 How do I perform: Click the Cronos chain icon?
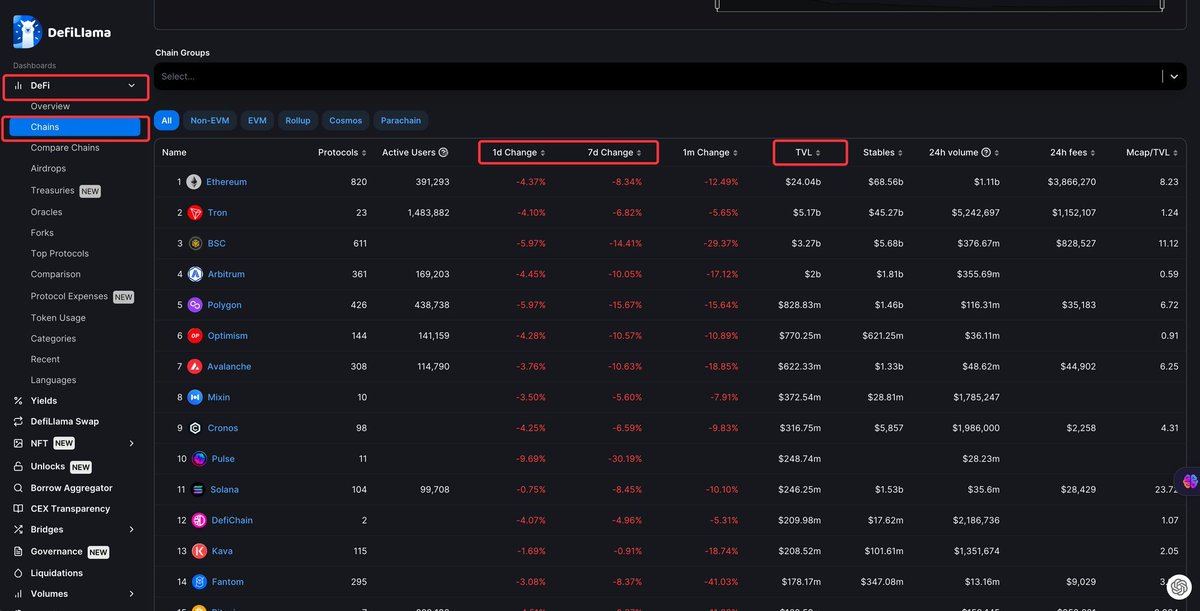click(x=194, y=428)
